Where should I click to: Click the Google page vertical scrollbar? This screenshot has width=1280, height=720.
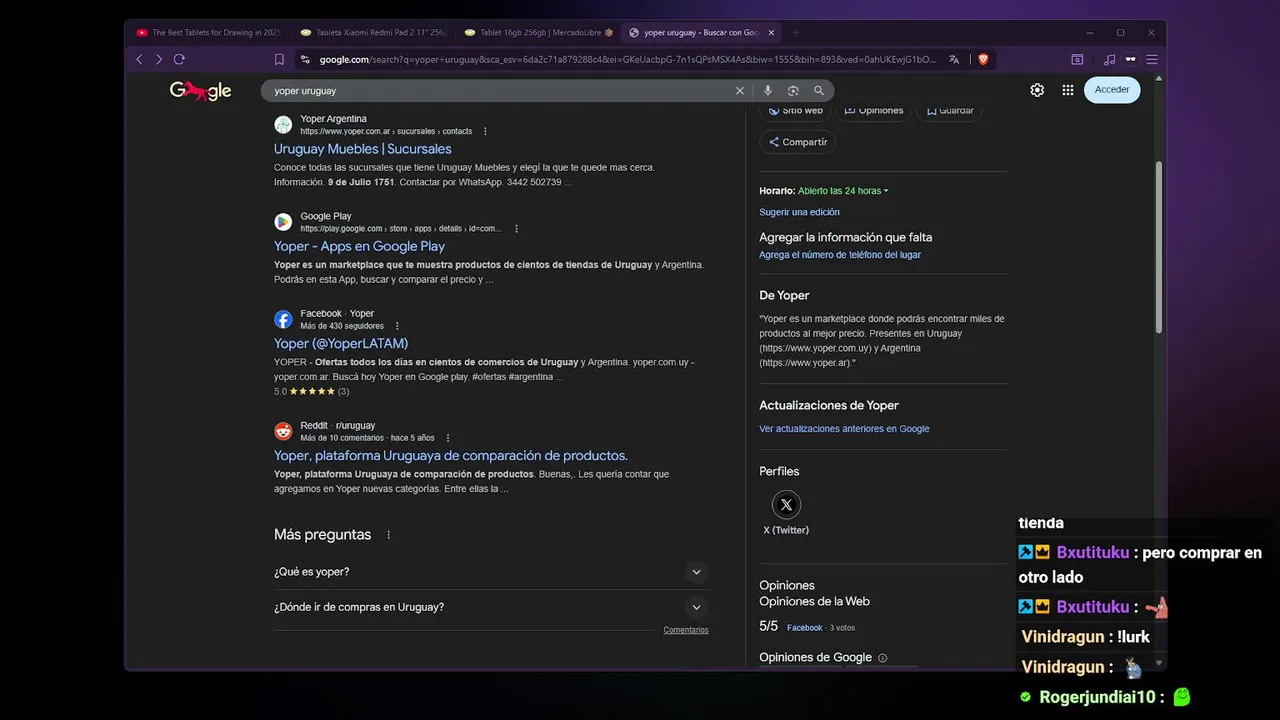pyautogui.click(x=1159, y=247)
